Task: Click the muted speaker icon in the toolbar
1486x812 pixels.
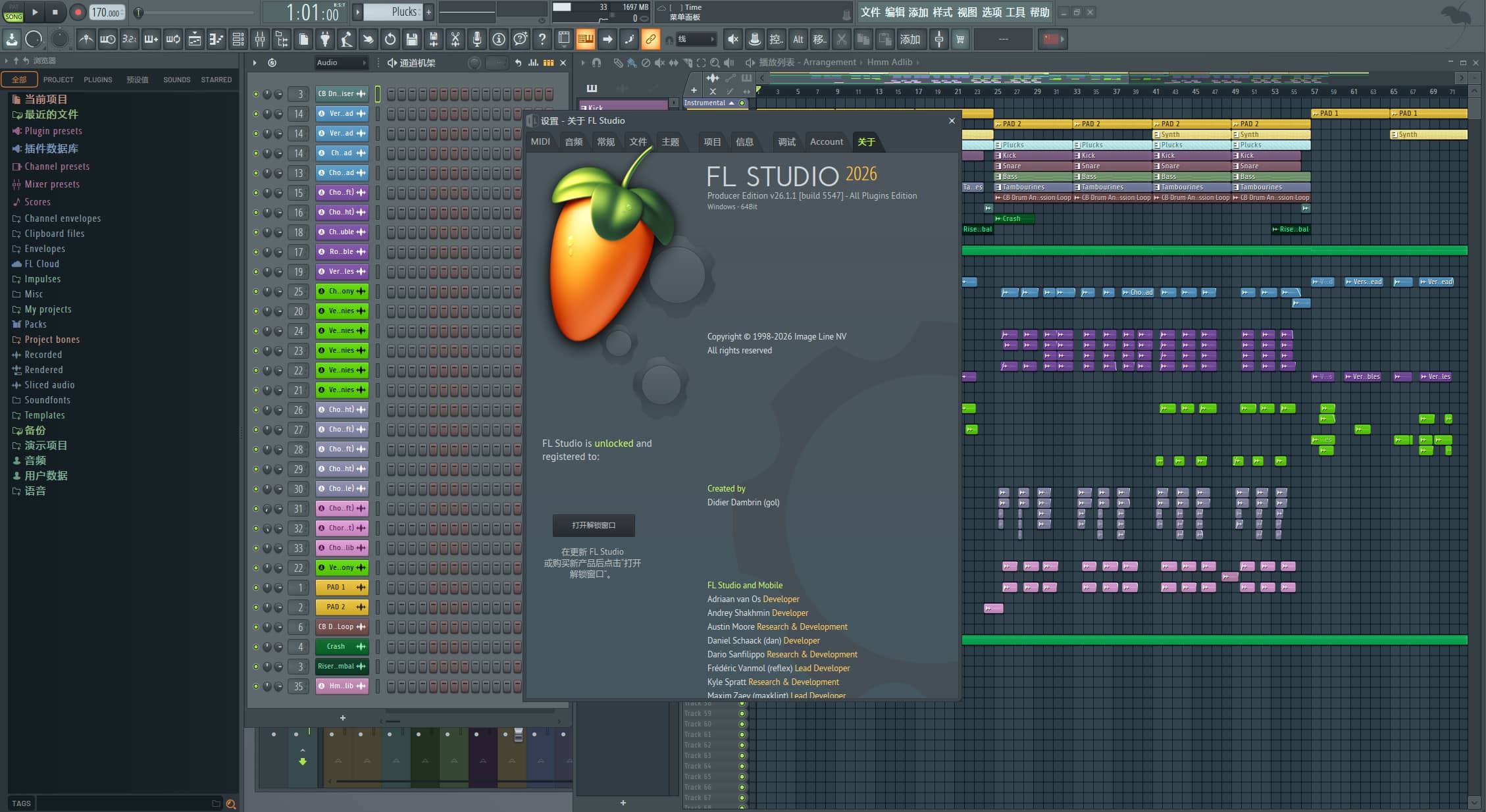Action: (733, 39)
